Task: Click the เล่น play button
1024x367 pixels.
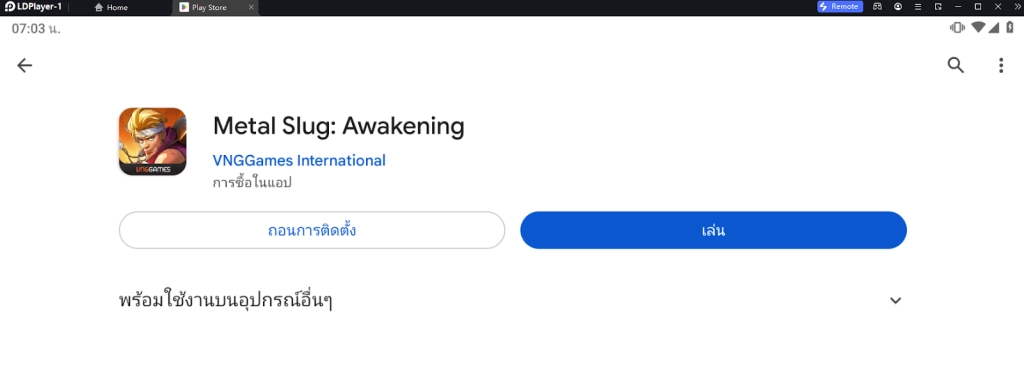Action: pyautogui.click(x=713, y=230)
